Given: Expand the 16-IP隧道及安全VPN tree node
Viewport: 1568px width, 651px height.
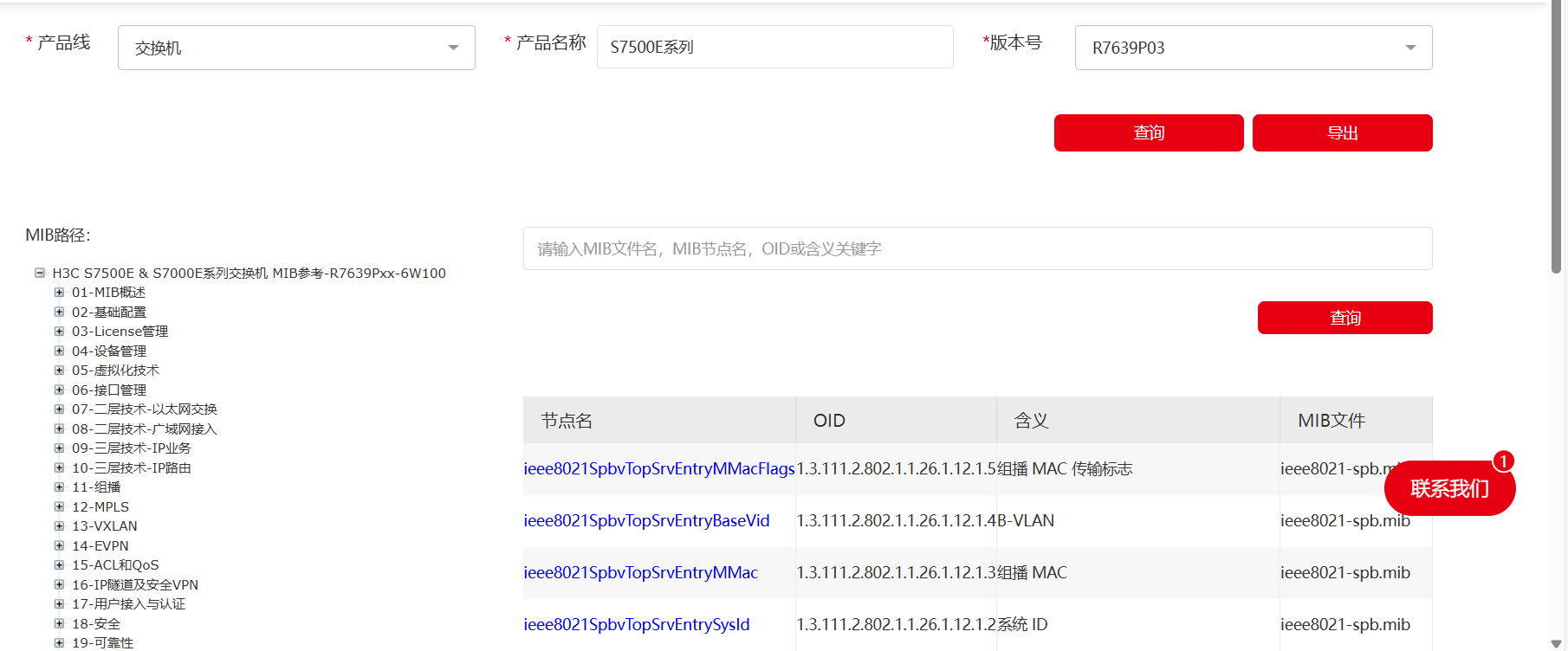Looking at the screenshot, I should 59,584.
